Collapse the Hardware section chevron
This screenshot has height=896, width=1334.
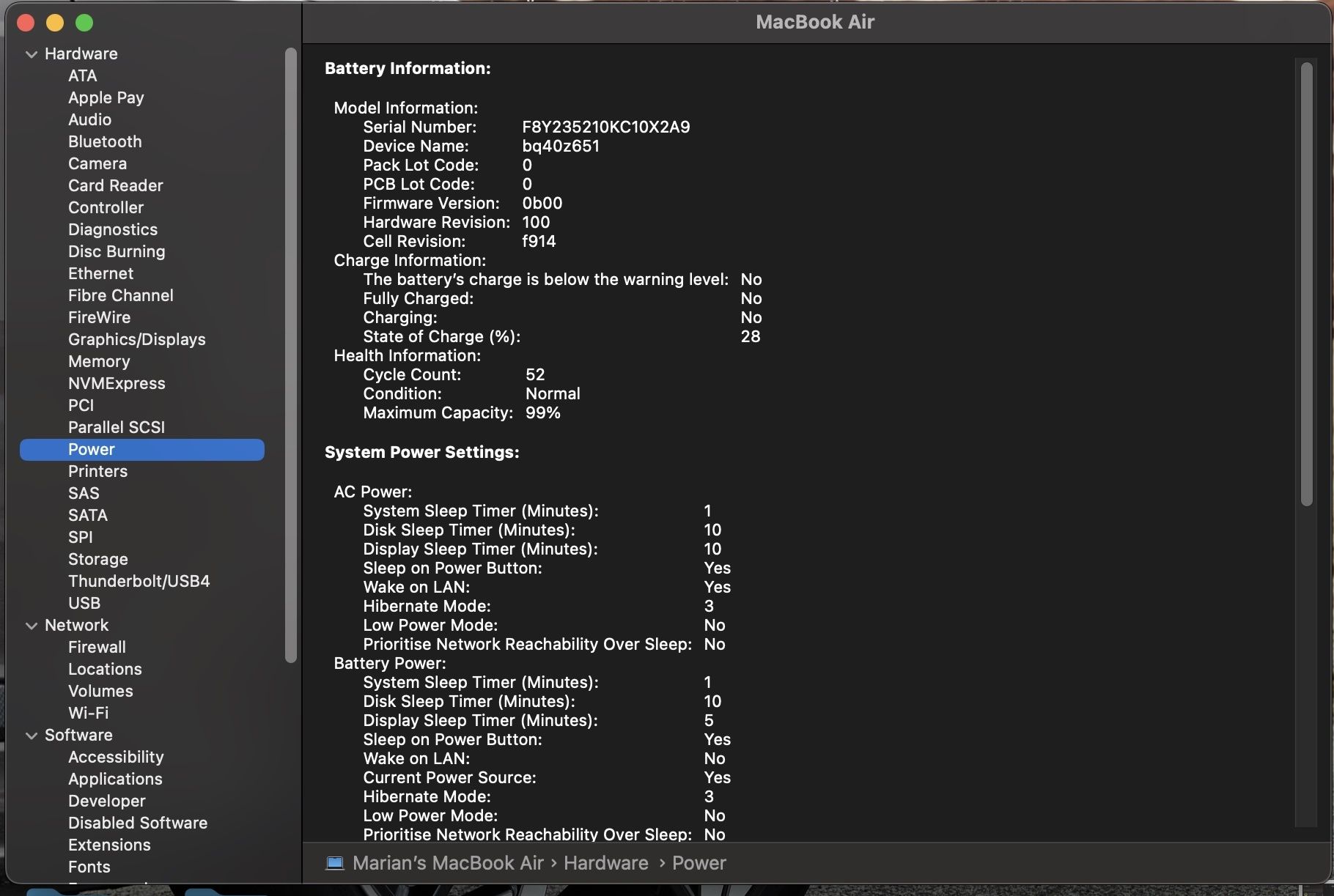(x=32, y=54)
